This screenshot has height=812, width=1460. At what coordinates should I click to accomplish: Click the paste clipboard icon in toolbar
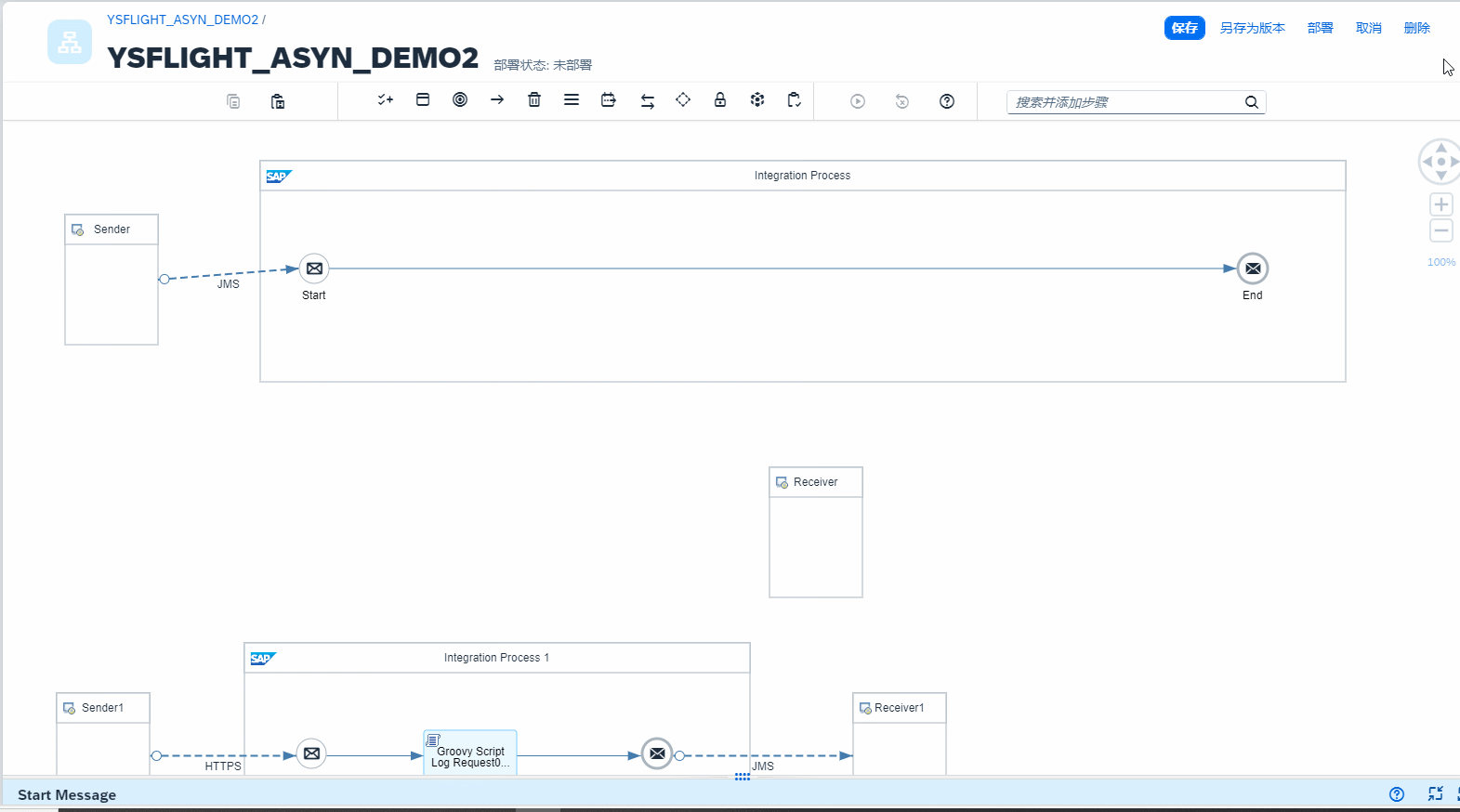278,101
